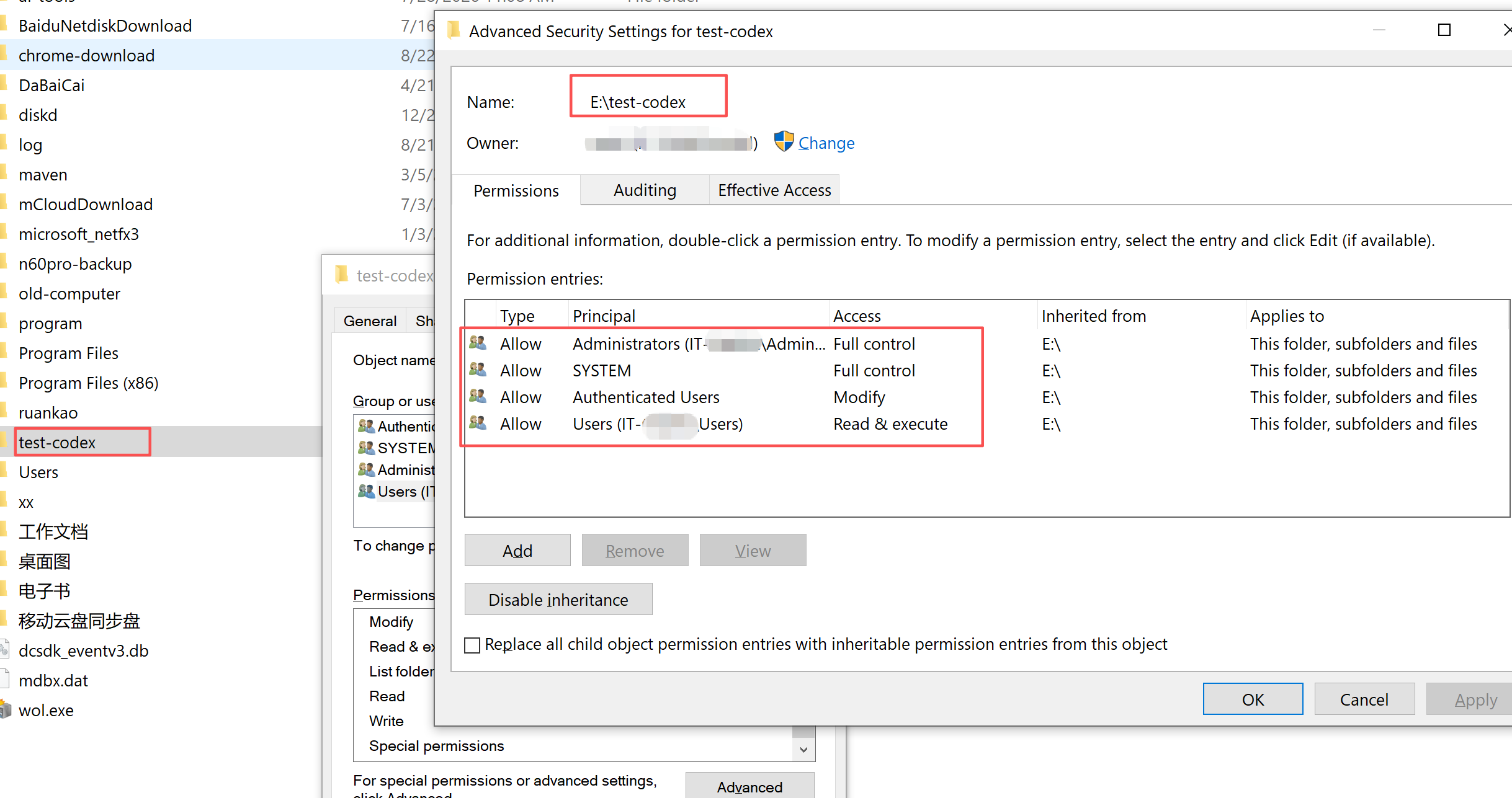This screenshot has height=798, width=1512.
Task: Confirm with the OK button
Action: pos(1253,699)
